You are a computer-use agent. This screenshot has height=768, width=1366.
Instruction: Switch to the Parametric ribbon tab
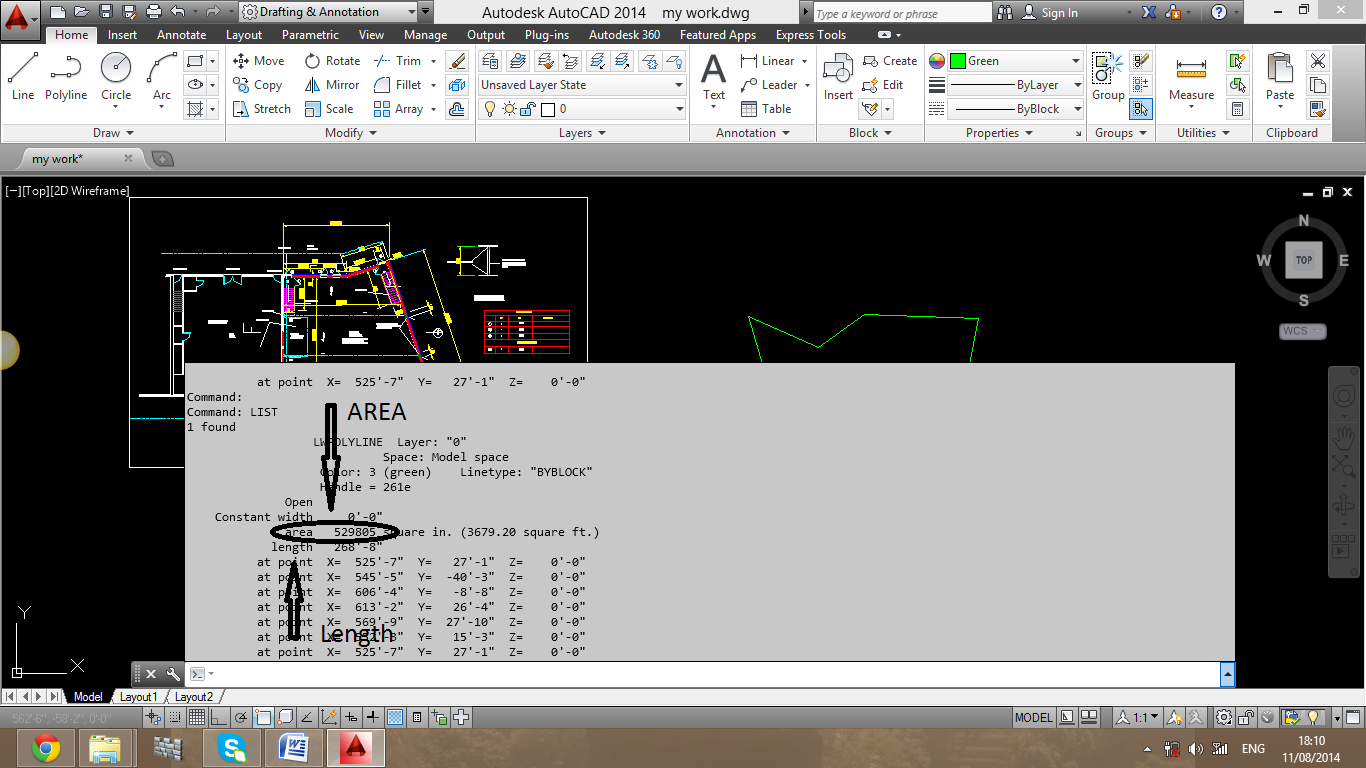(x=310, y=34)
